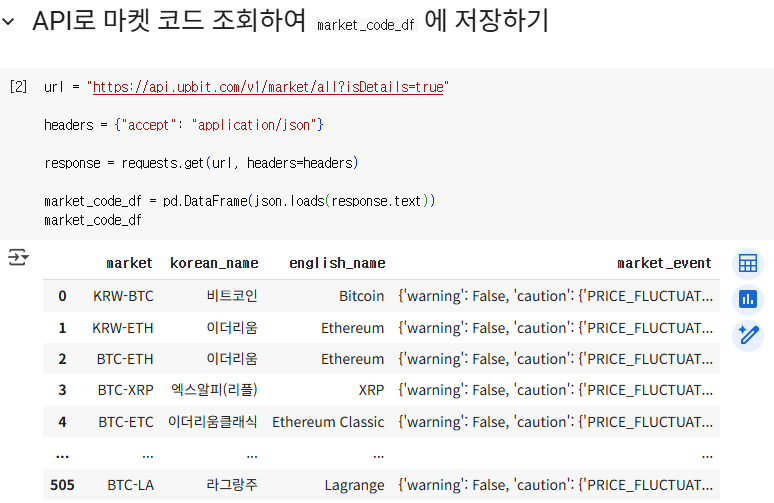Click the last market_code_df code line
The width and height of the screenshot is (774, 503).
93,220
